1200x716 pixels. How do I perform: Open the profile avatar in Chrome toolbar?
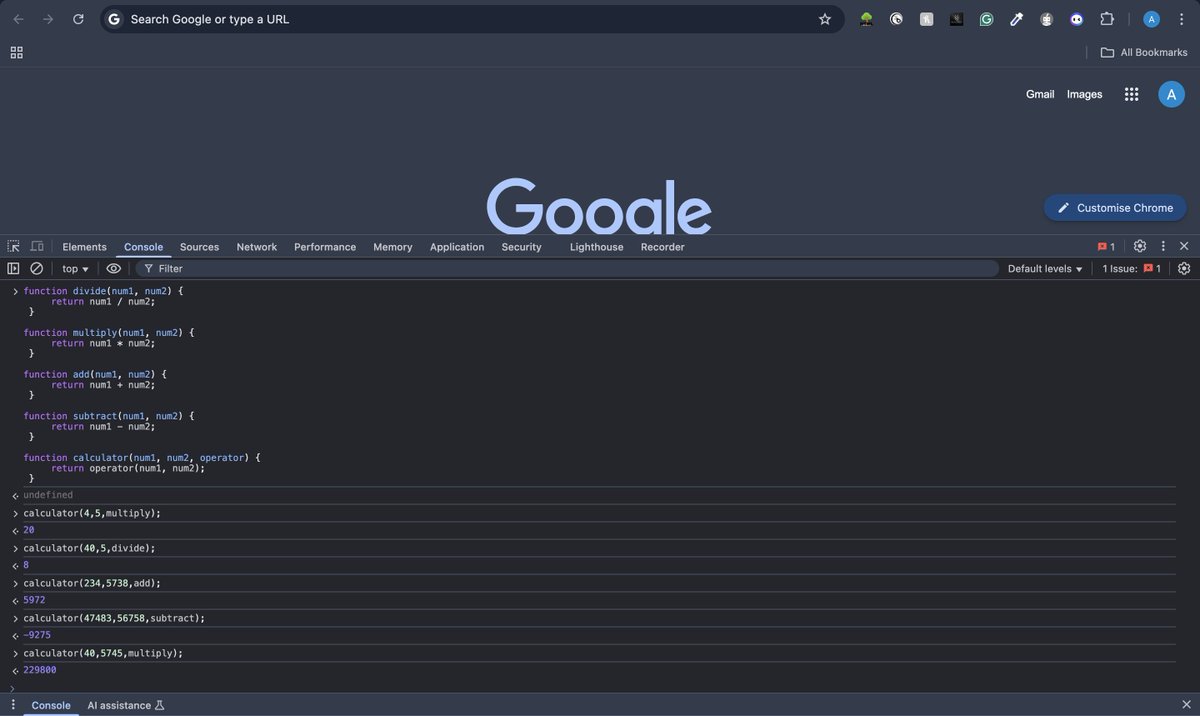click(x=1151, y=19)
